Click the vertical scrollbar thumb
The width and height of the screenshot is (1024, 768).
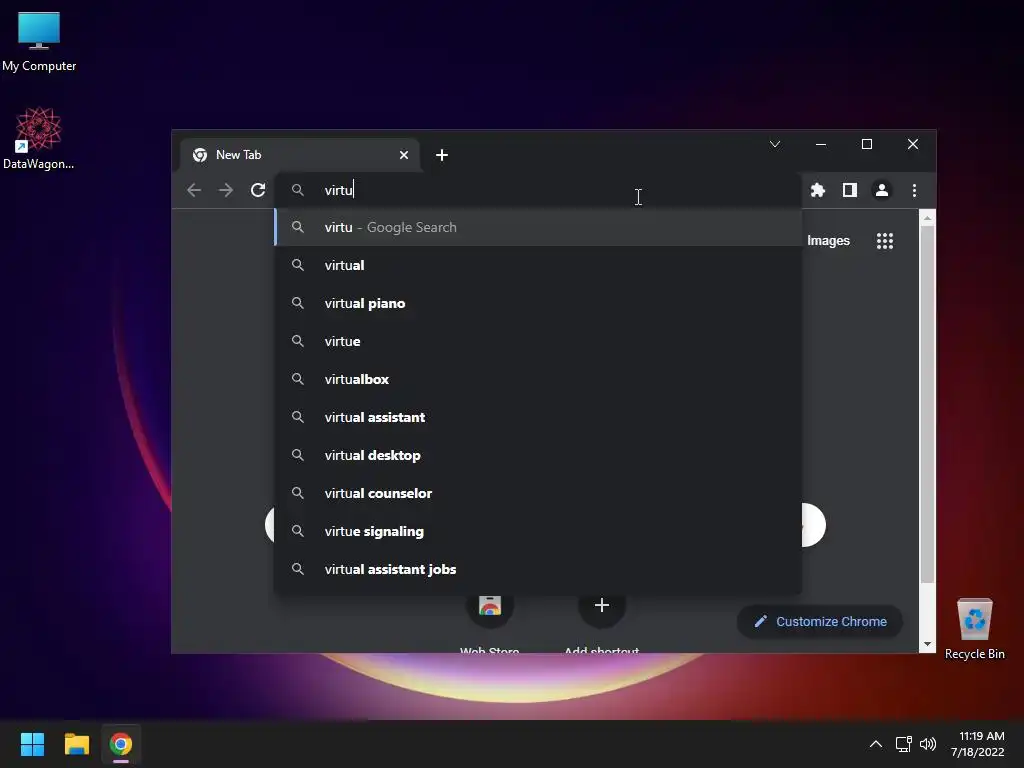(927, 405)
